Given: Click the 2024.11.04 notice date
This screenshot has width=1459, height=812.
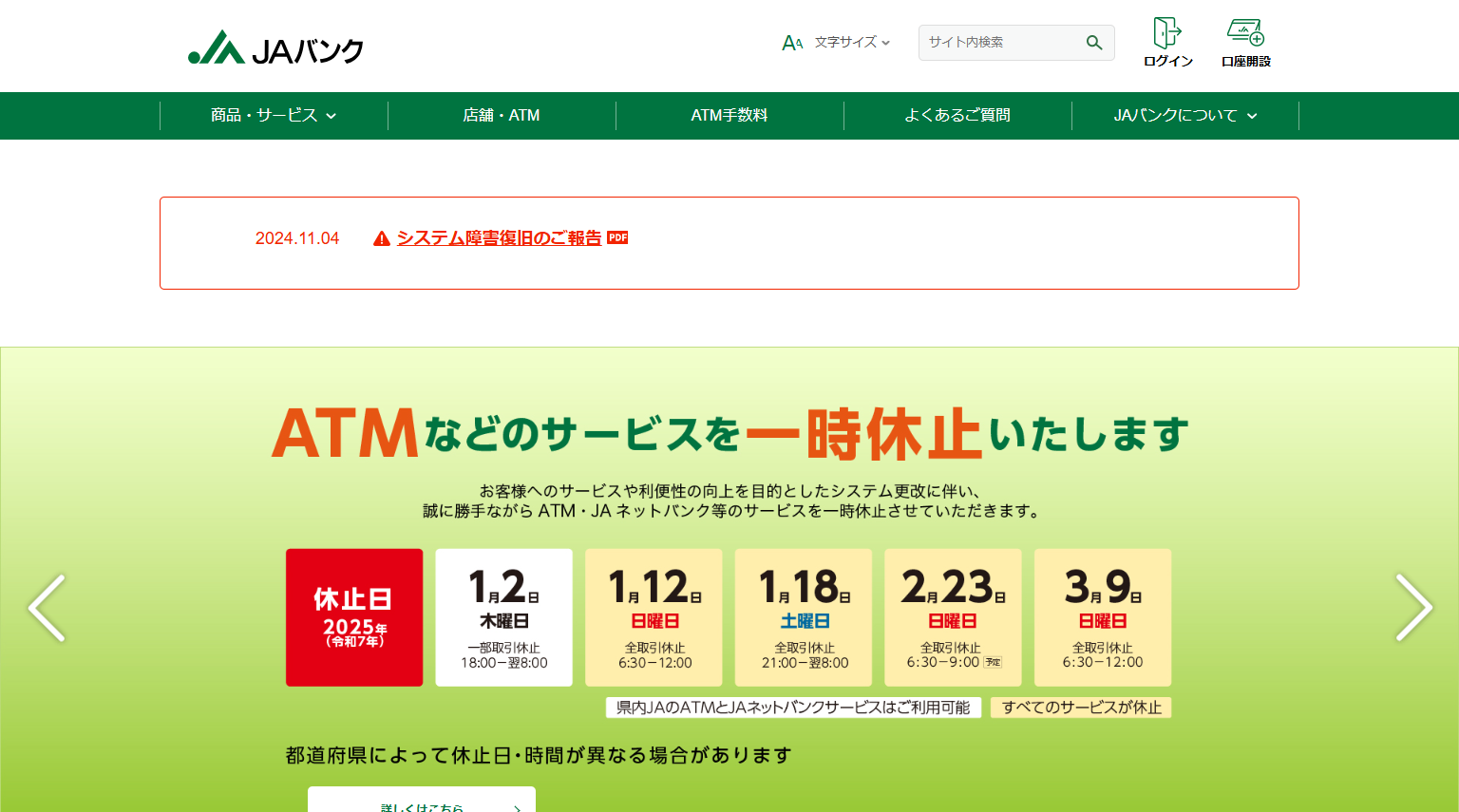Looking at the screenshot, I should [x=297, y=238].
